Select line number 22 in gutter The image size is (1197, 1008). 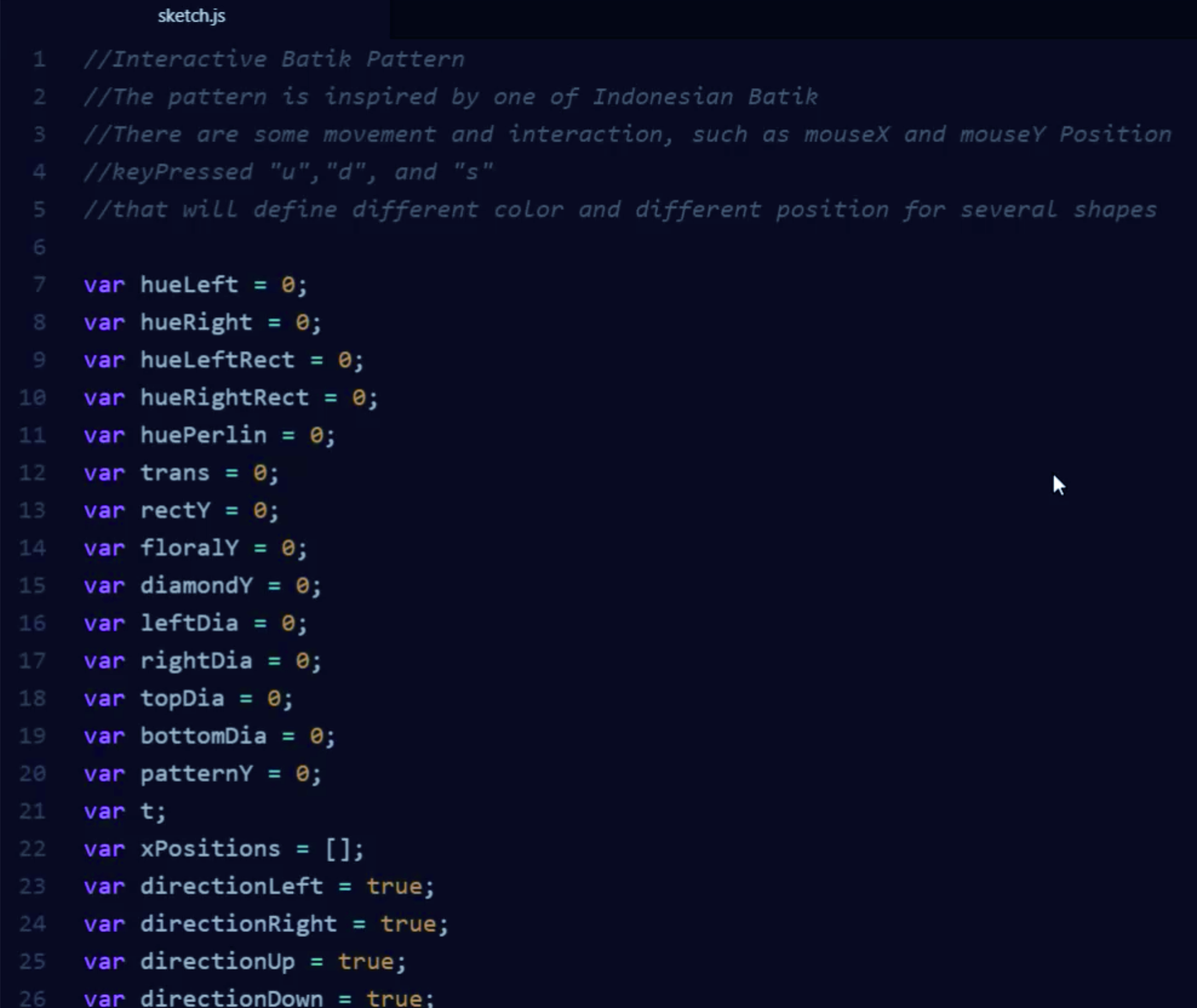point(33,849)
